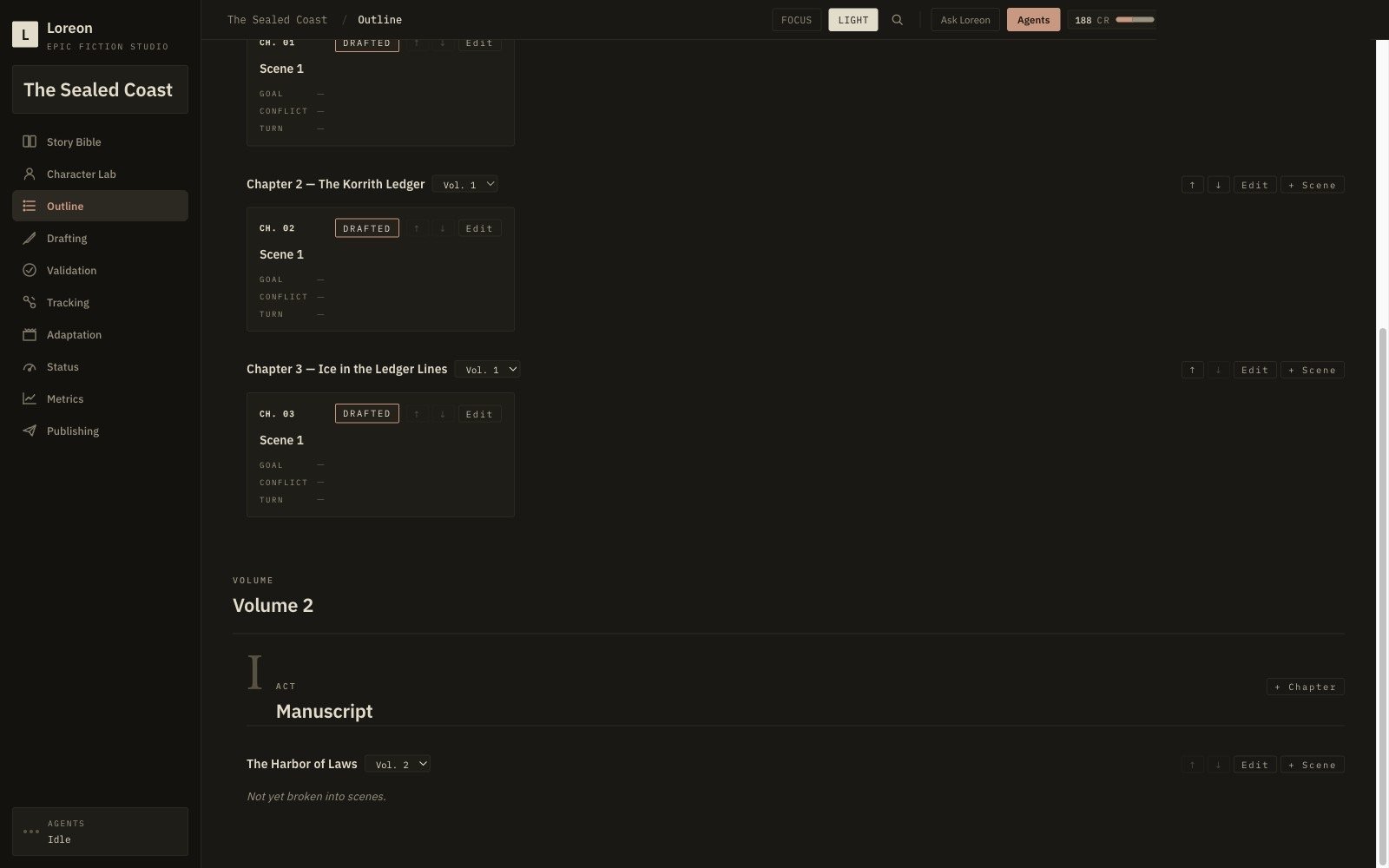Switch to LIGHT theme
This screenshot has width=1389, height=868.
(853, 20)
